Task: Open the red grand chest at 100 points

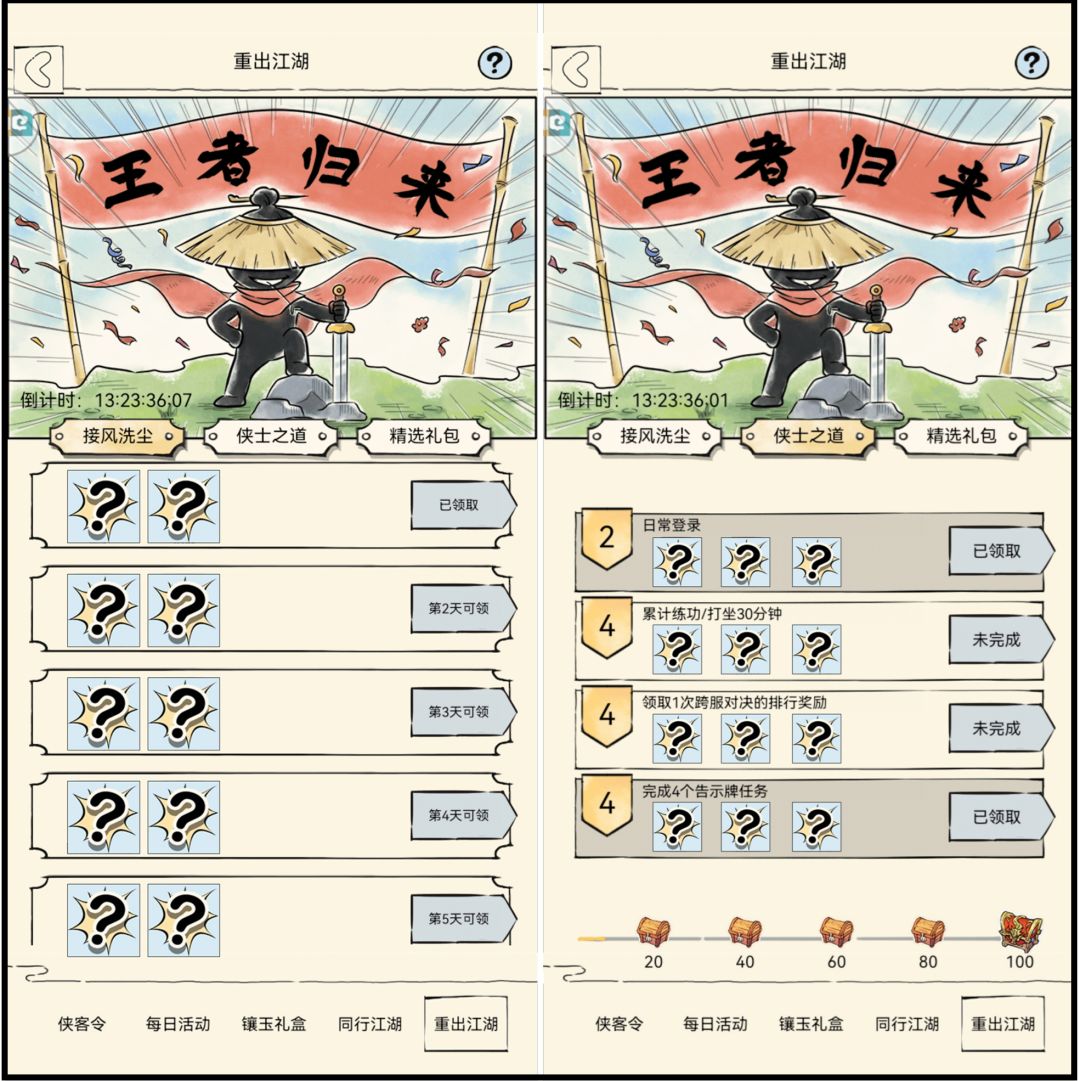Action: tap(1021, 931)
